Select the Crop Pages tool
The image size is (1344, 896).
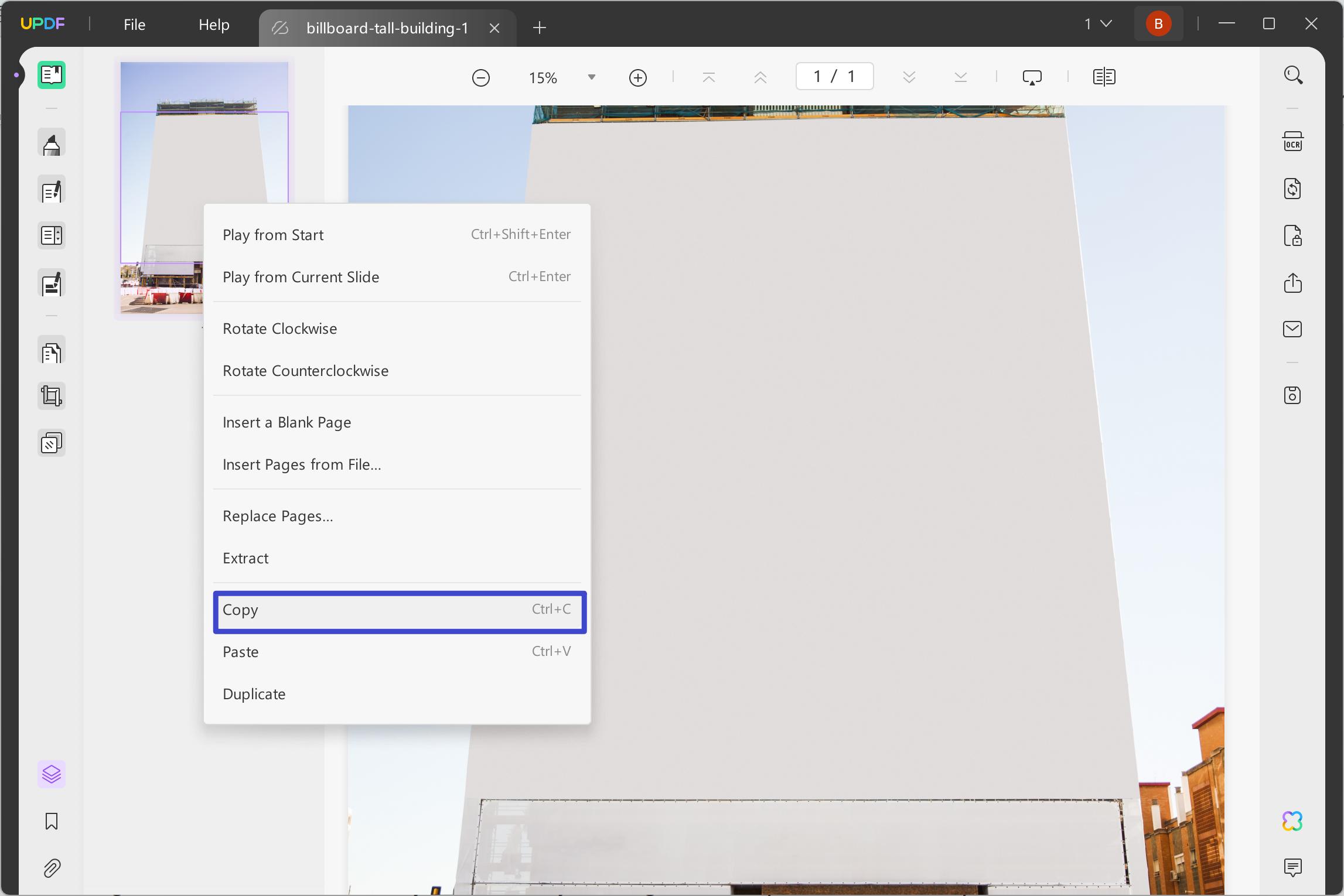52,396
